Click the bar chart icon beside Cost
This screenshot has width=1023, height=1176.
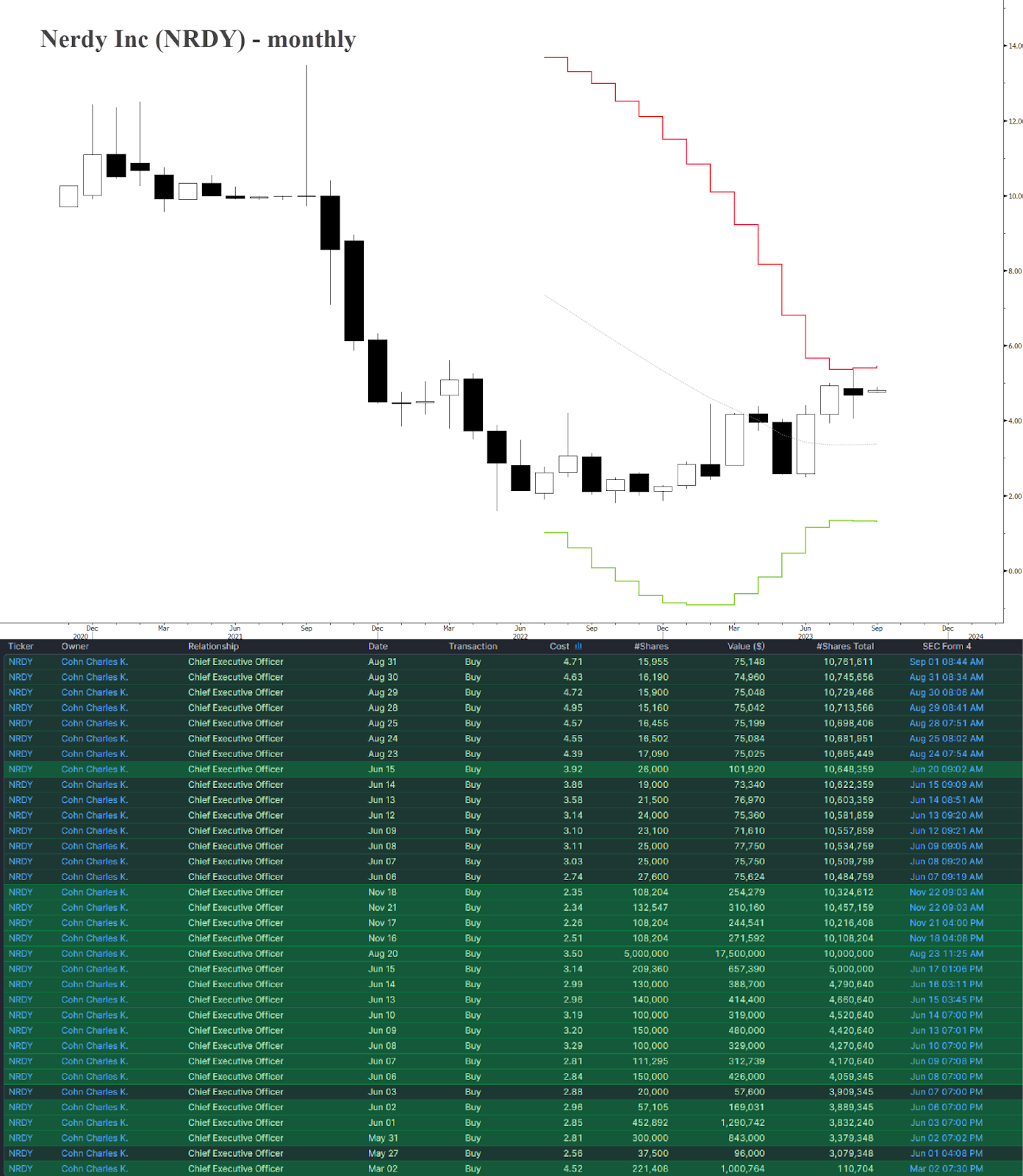(x=578, y=647)
